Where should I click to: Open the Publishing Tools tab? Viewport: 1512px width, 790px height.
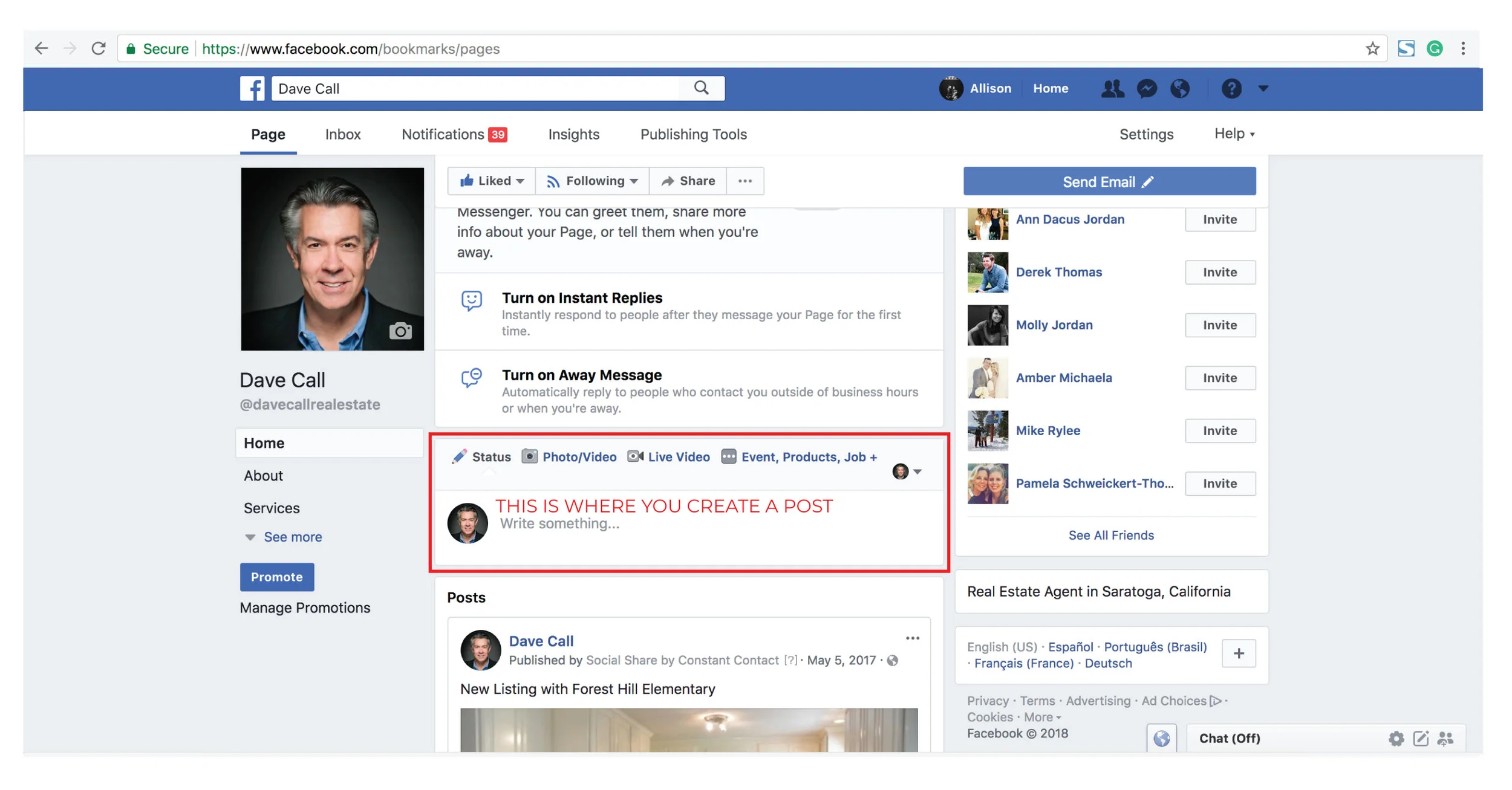[694, 134]
